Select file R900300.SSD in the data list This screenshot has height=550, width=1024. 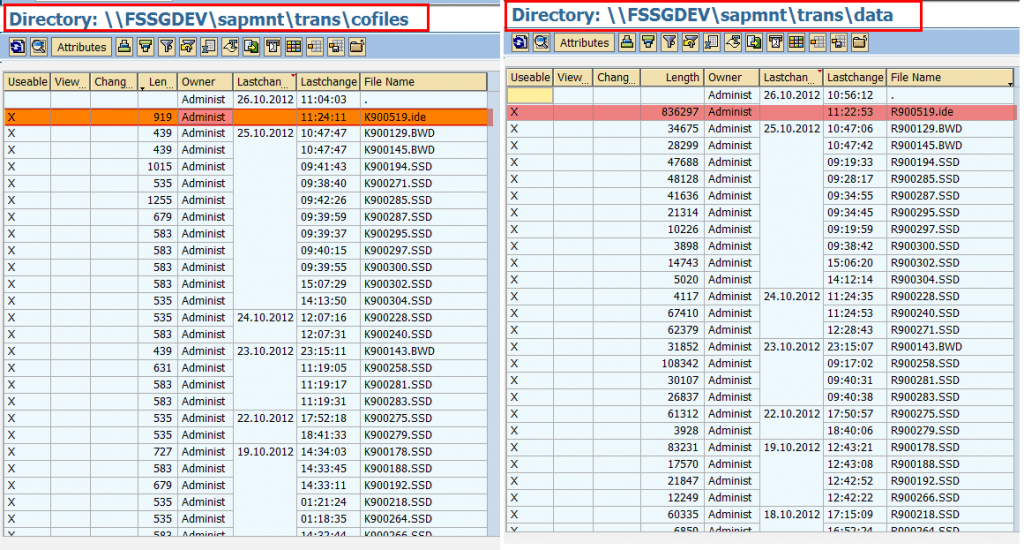point(925,246)
